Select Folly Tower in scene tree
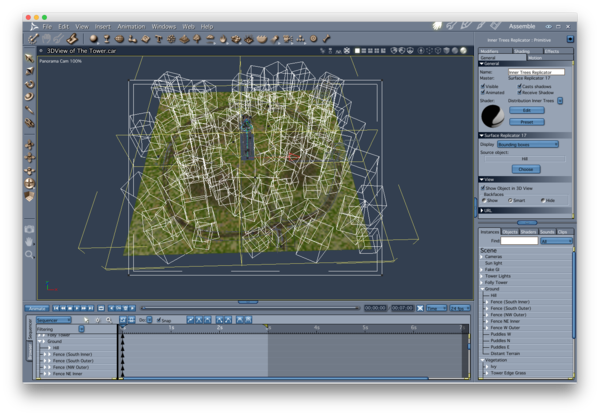Image resolution: width=600 pixels, height=416 pixels. click(x=496, y=282)
